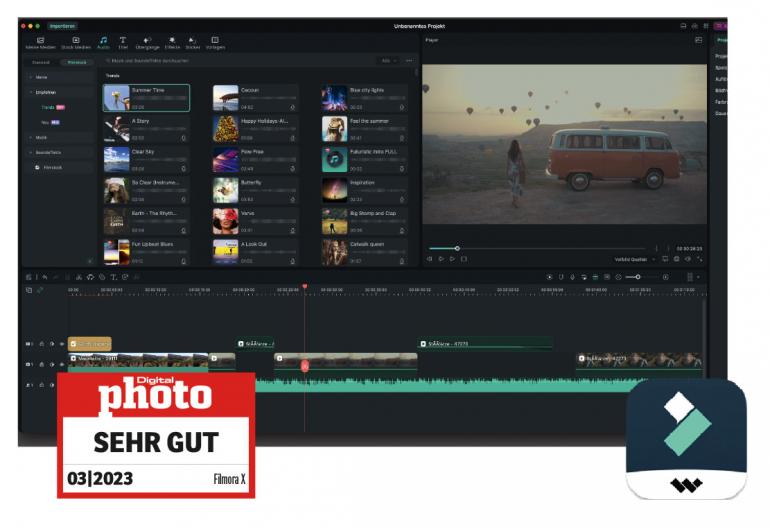Expand the Soundeffekte category

point(59,153)
